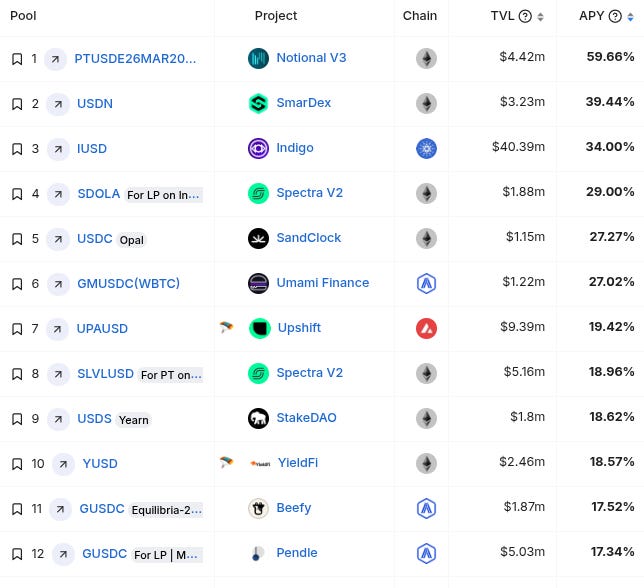The image size is (644, 588).
Task: Open Pendle project page
Action: tap(297, 553)
